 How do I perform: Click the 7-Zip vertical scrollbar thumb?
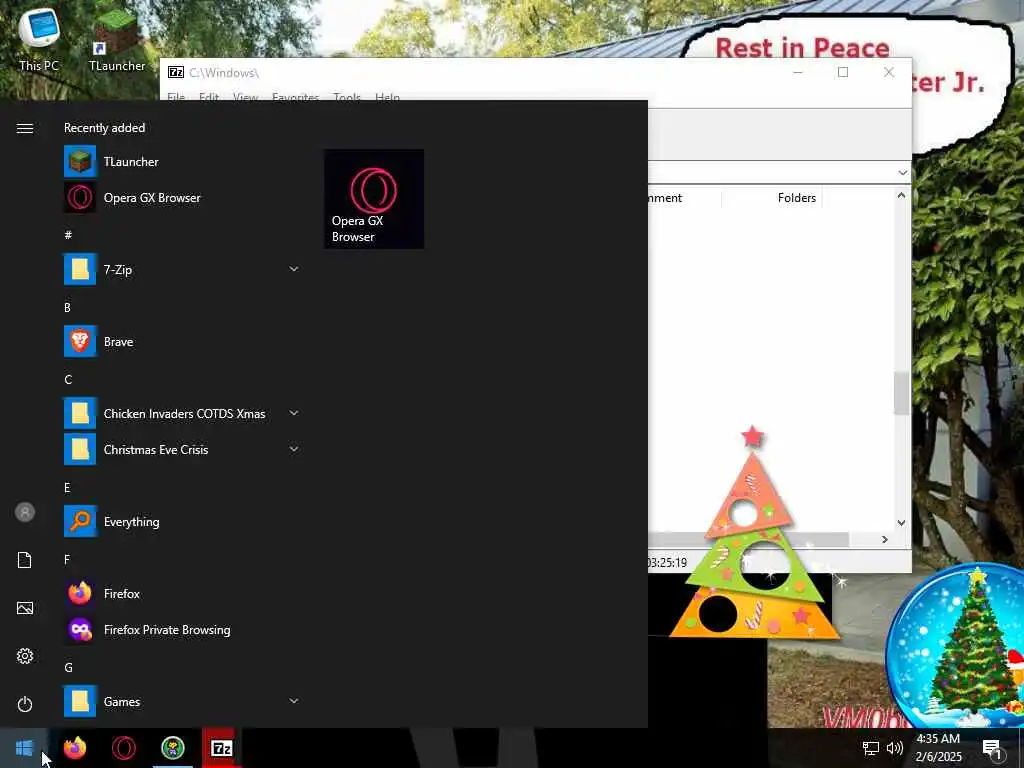pyautogui.click(x=901, y=393)
